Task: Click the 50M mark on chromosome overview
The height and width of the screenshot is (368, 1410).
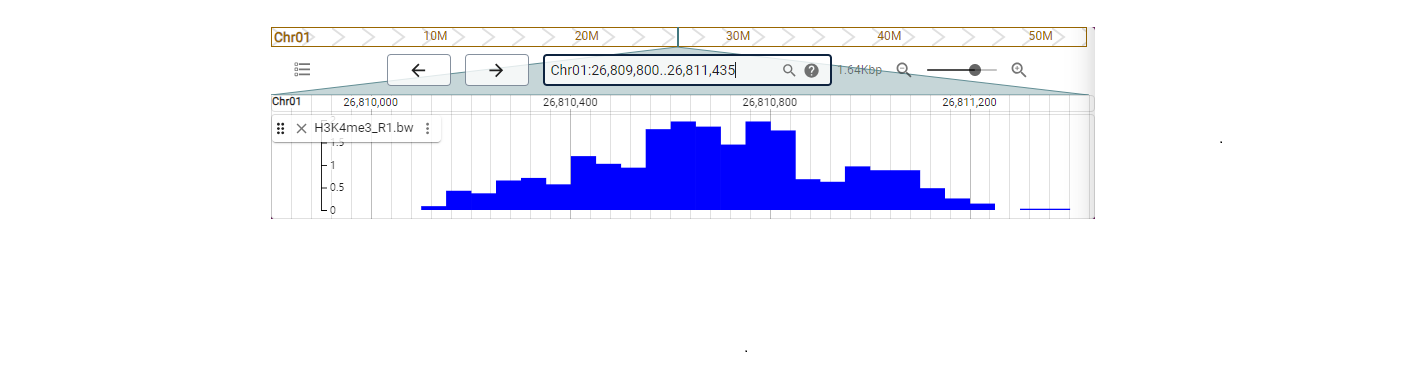Action: click(x=1041, y=36)
